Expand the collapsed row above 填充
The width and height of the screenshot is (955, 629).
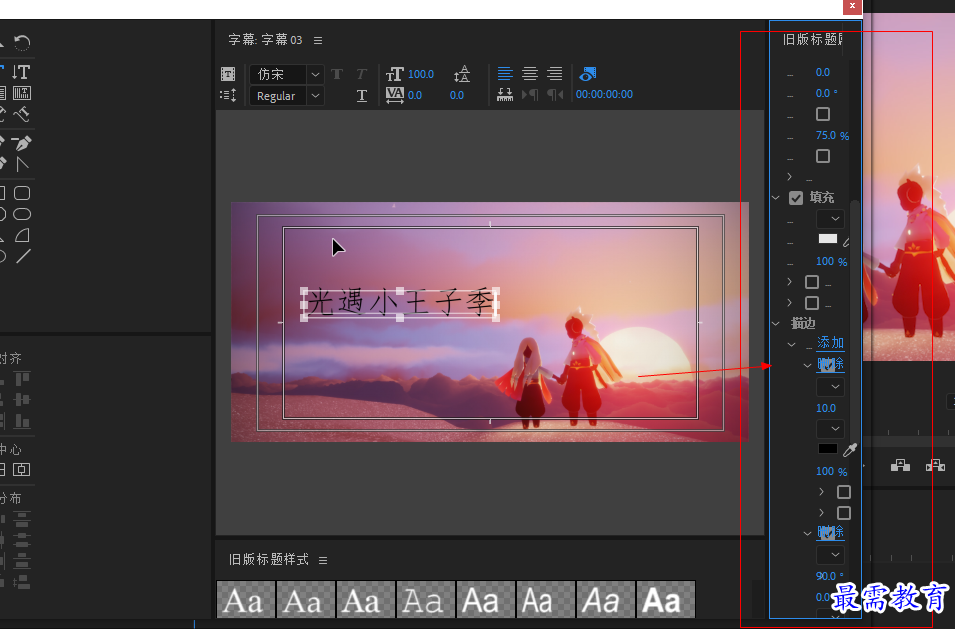click(x=790, y=177)
